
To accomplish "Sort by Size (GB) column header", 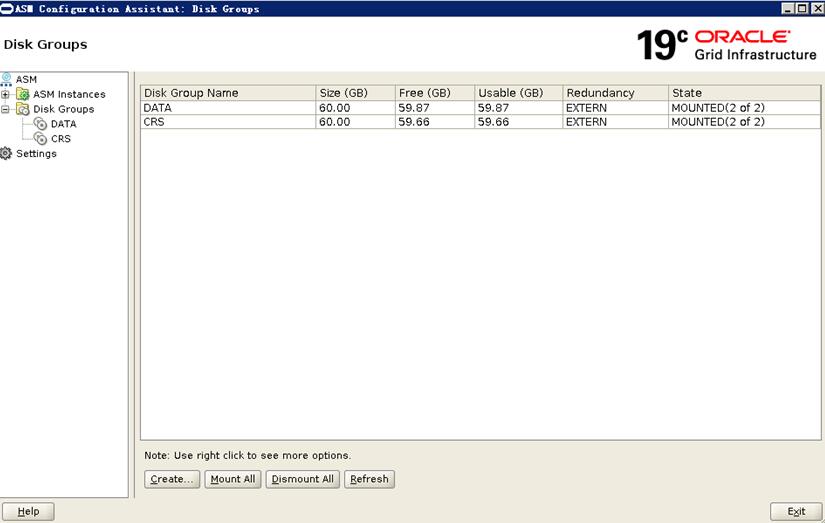I will [x=355, y=93].
